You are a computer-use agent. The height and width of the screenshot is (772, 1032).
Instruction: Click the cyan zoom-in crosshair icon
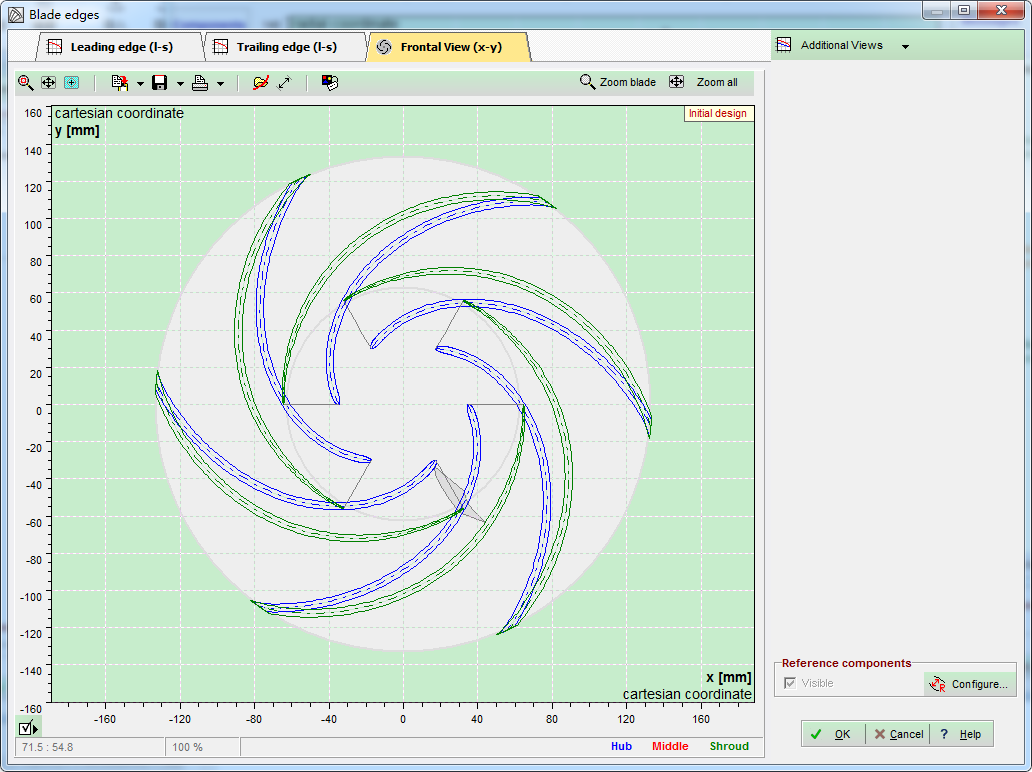(71, 82)
